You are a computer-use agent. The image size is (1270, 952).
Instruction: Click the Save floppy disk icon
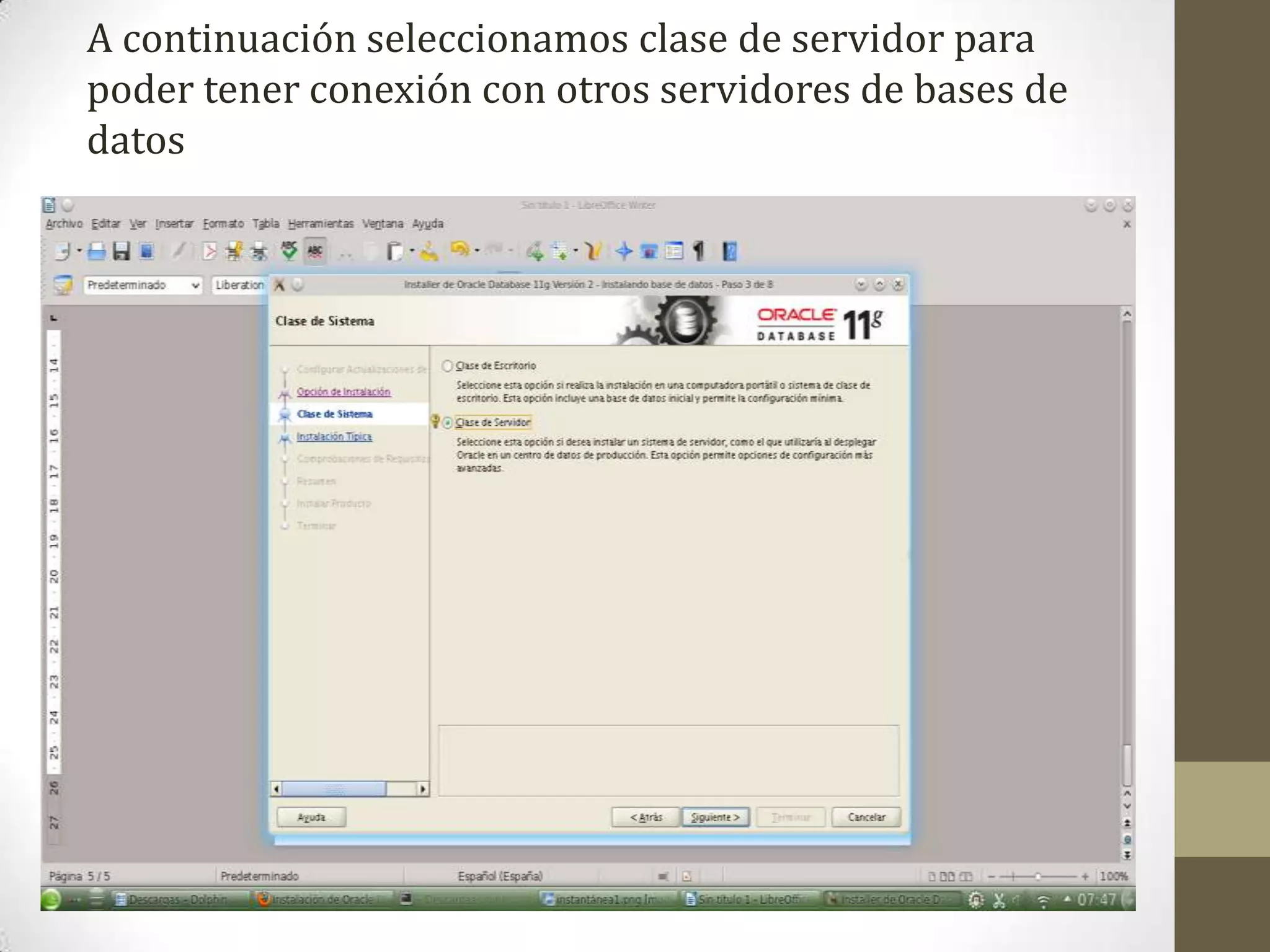coord(121,251)
